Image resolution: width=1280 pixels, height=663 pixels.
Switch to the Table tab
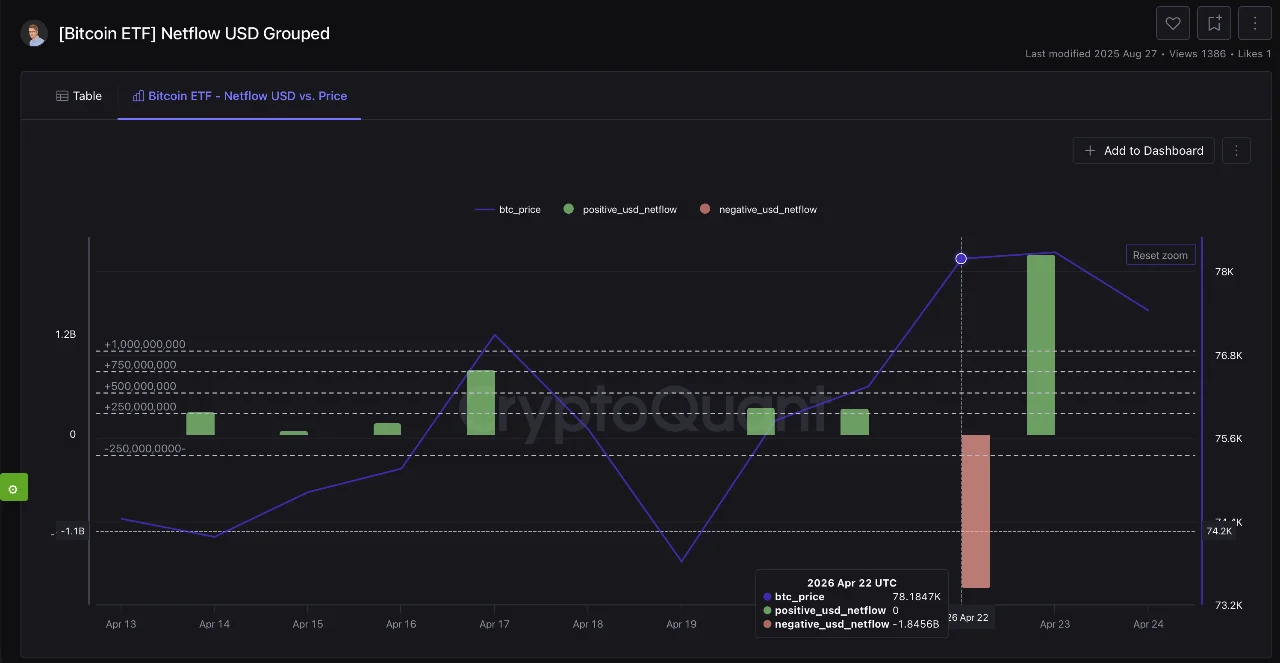80,95
